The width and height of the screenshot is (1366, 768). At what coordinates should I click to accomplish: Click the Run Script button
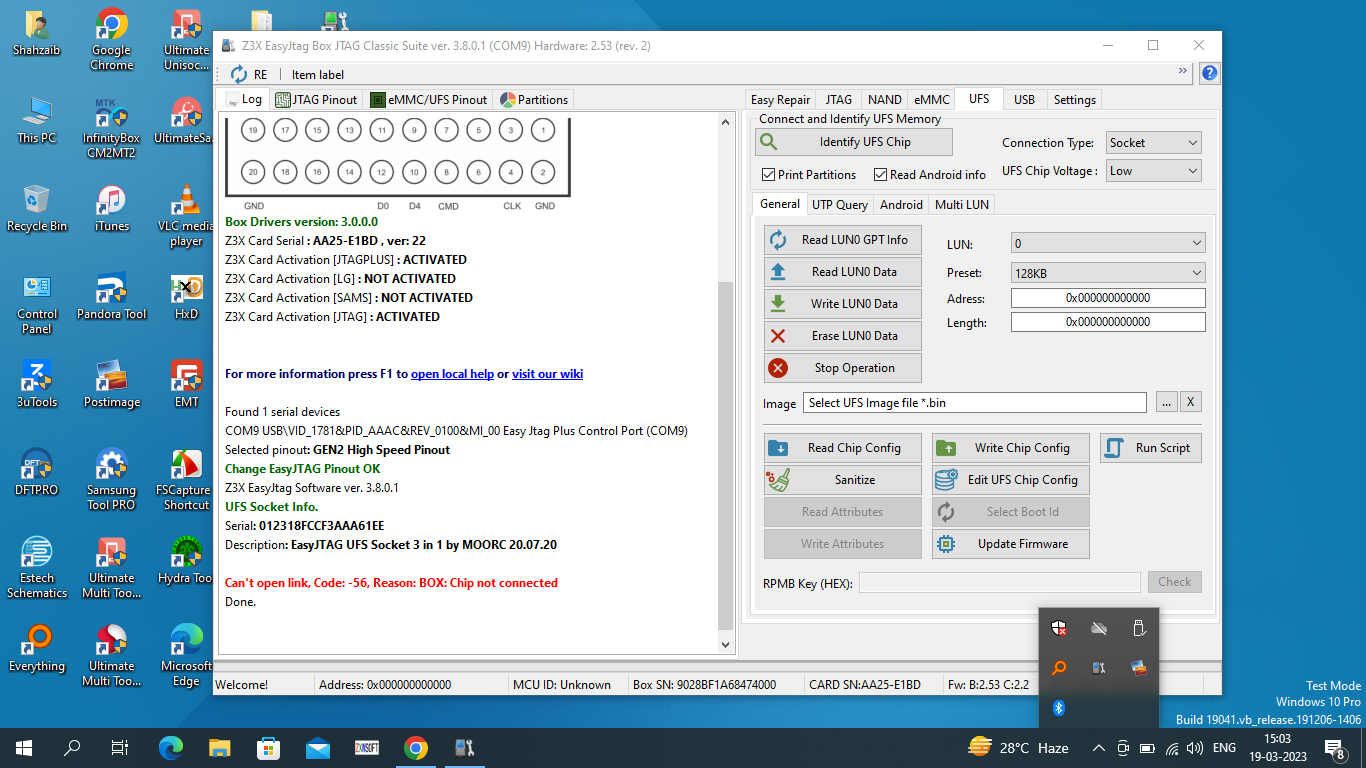point(1150,448)
